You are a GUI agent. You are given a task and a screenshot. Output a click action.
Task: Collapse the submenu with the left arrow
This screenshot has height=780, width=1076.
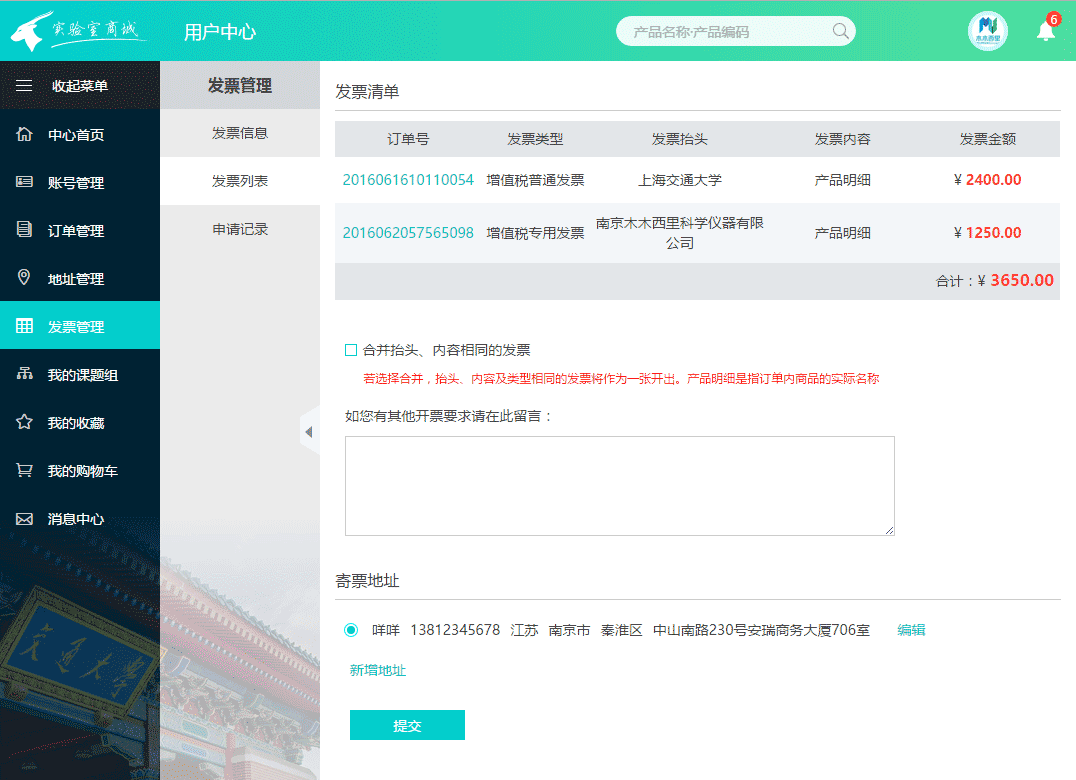tap(309, 432)
